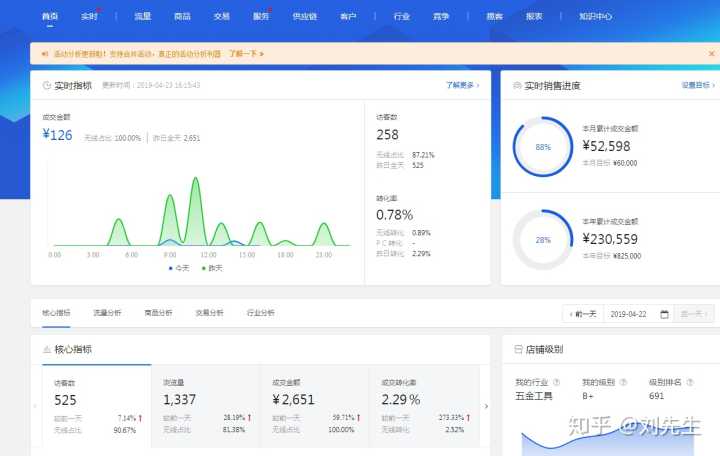Image resolution: width=720 pixels, height=456 pixels.
Task: Click the 了解更多 link in 实时指标
Action: click(462, 86)
